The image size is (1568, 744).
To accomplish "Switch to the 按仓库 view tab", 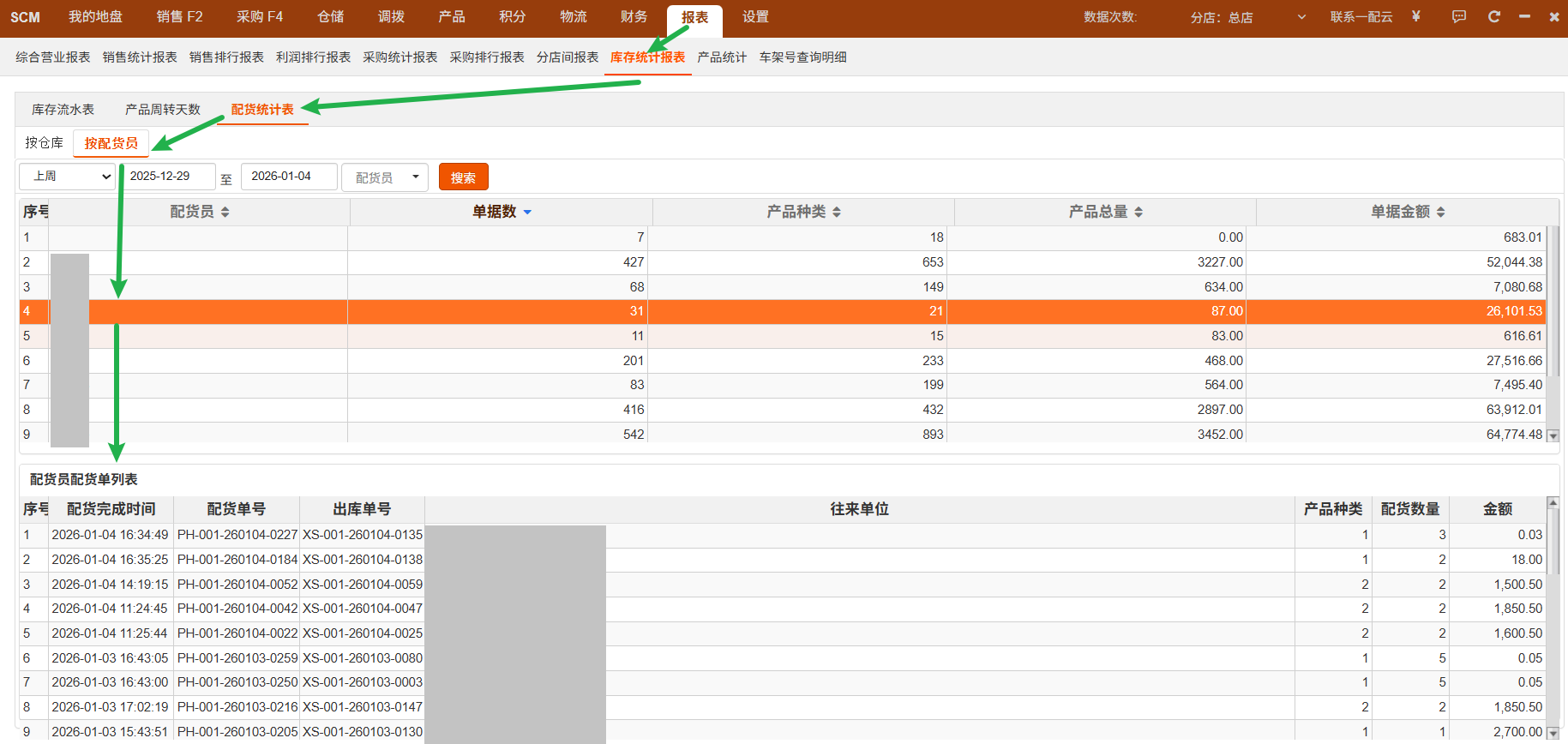I will [44, 143].
